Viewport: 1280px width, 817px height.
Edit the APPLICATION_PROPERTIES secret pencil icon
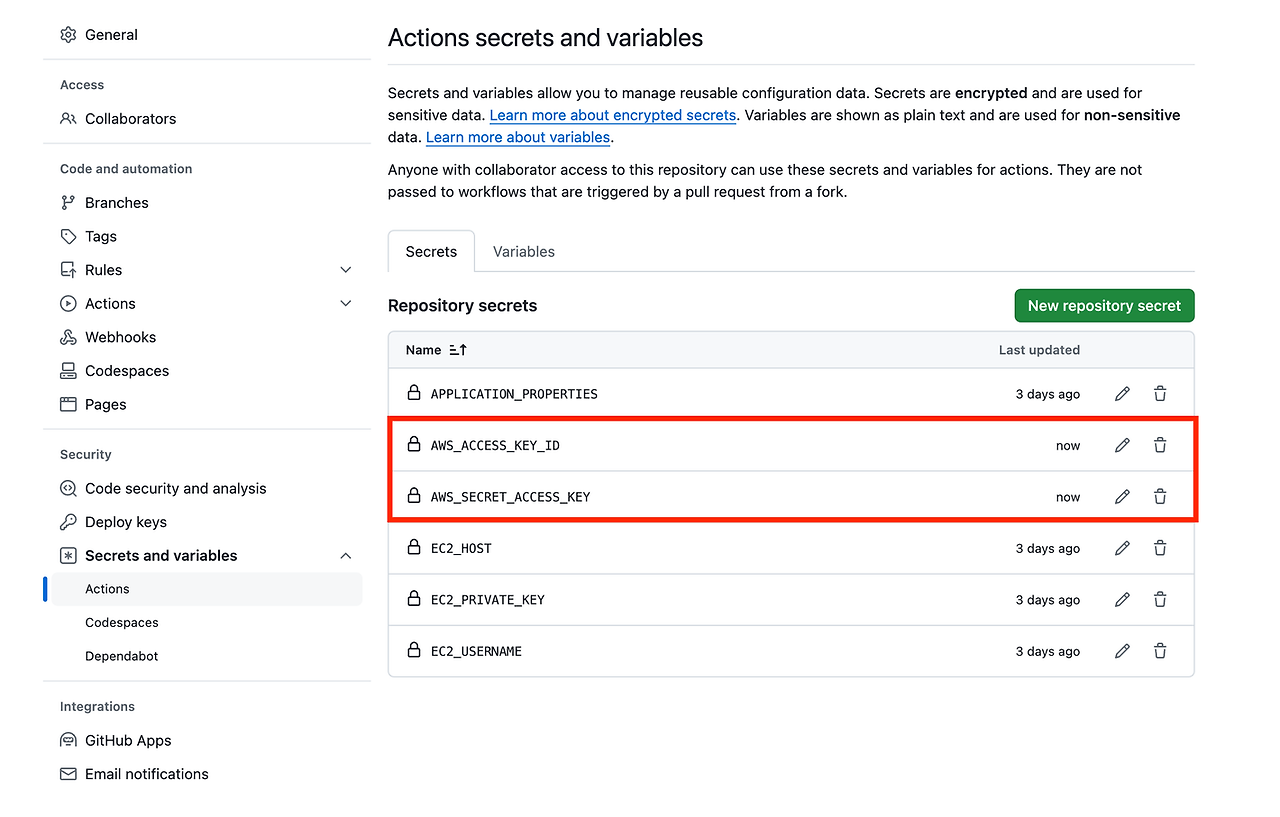(x=1122, y=394)
